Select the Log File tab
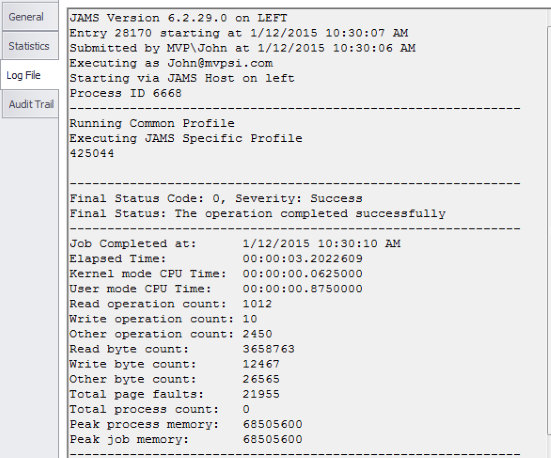The width and height of the screenshot is (551, 458). coord(30,75)
